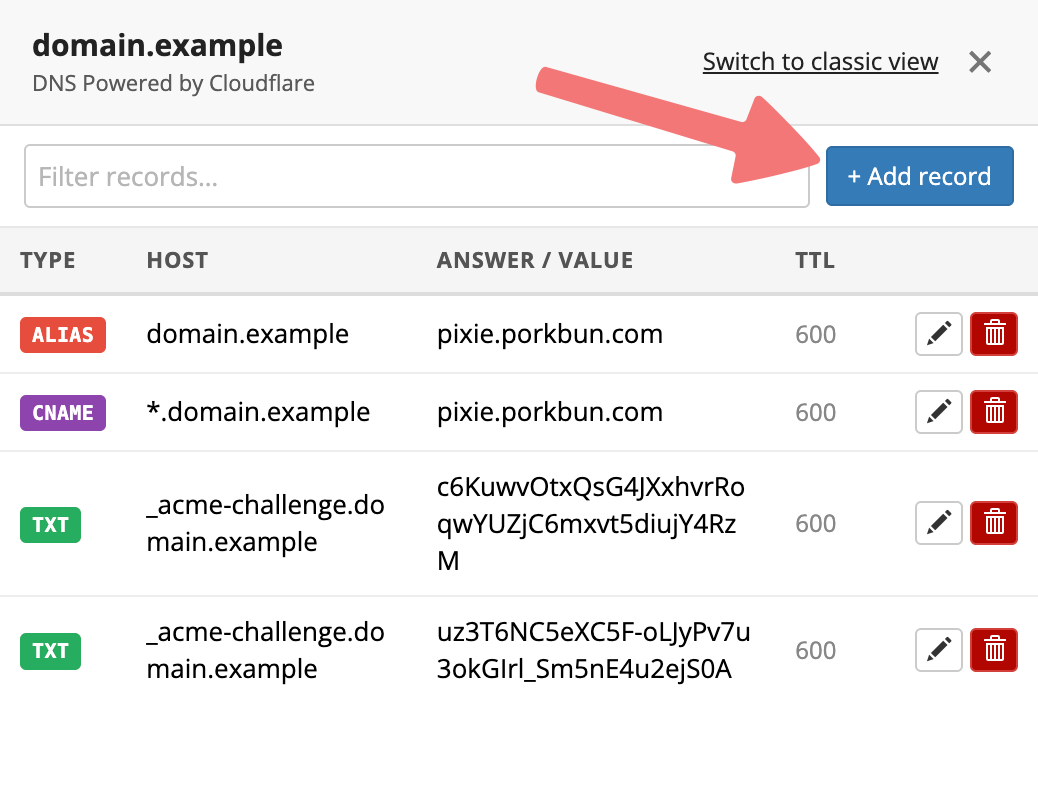Image resolution: width=1038 pixels, height=800 pixels.
Task: Edit the CNAME wildcard record
Action: (939, 412)
